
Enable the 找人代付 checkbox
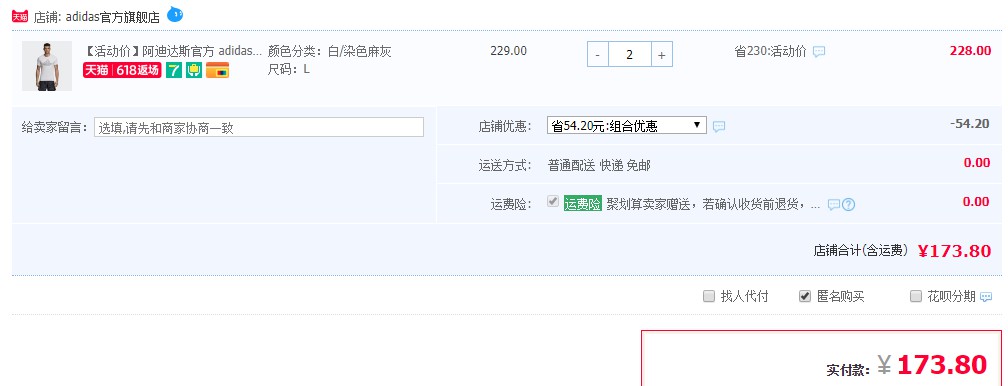708,296
